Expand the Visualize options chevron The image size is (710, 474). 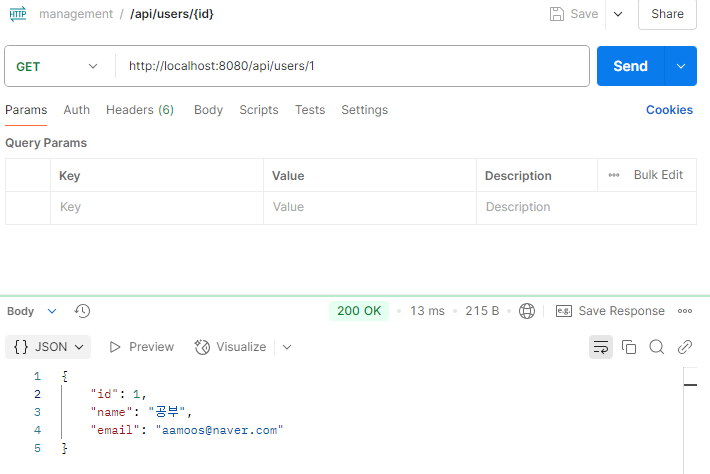pos(287,347)
